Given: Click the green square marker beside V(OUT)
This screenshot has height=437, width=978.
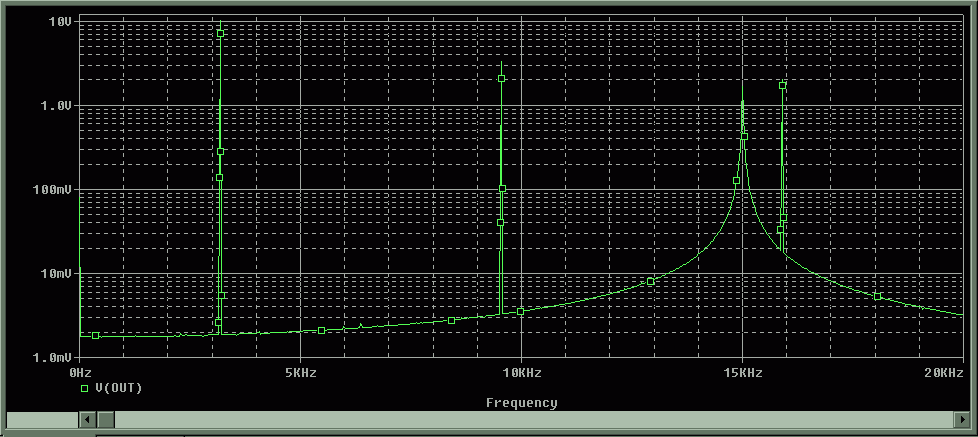Looking at the screenshot, I should coord(85,387).
